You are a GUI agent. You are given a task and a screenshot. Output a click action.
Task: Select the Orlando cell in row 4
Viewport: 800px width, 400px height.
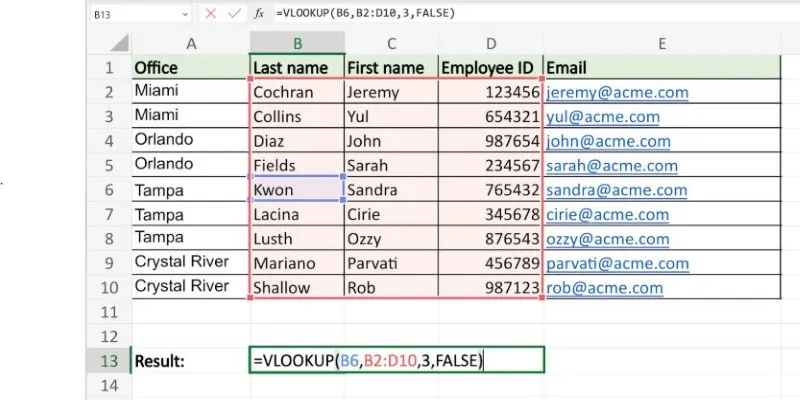pyautogui.click(x=191, y=141)
